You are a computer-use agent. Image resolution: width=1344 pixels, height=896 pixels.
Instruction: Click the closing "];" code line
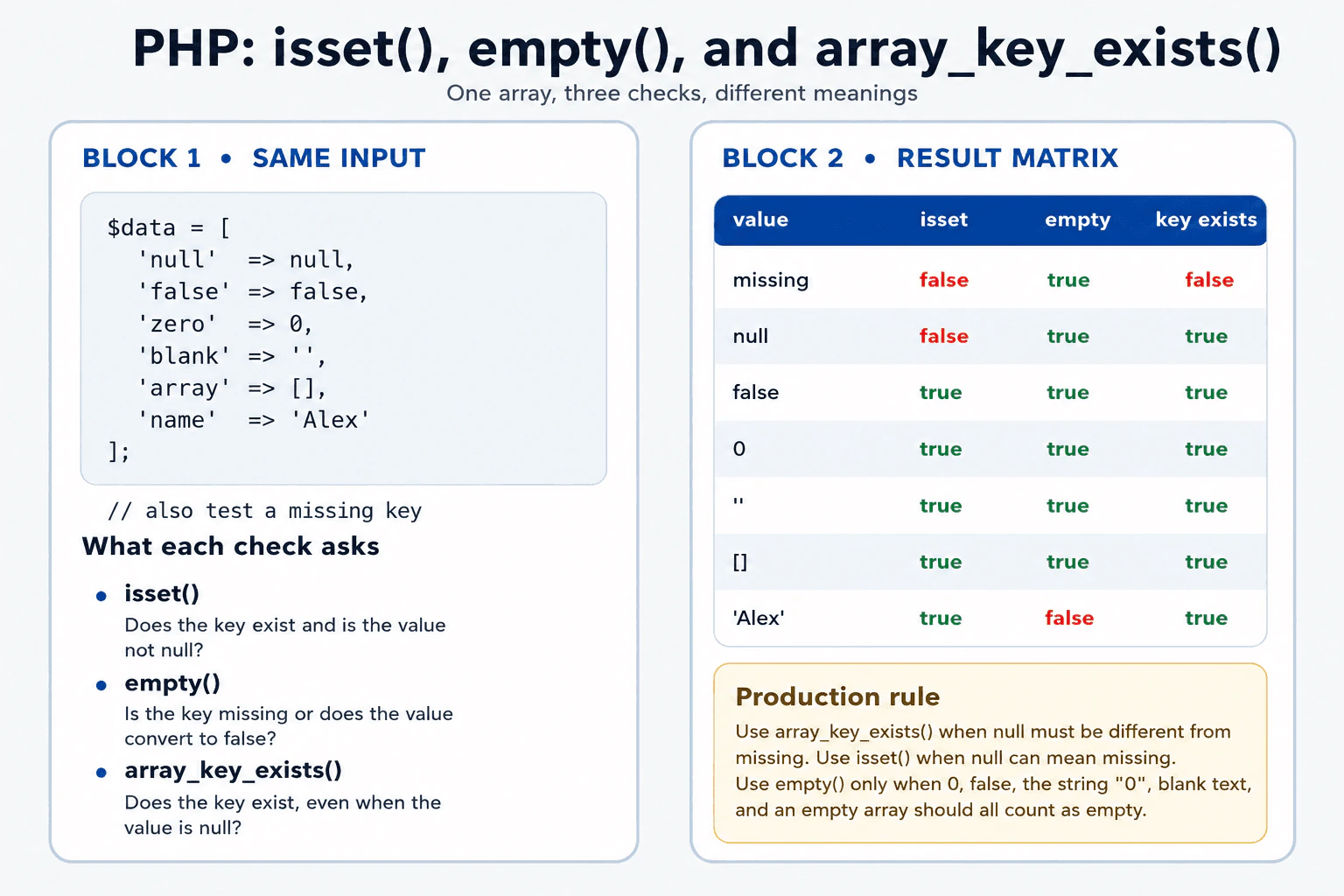[x=119, y=451]
